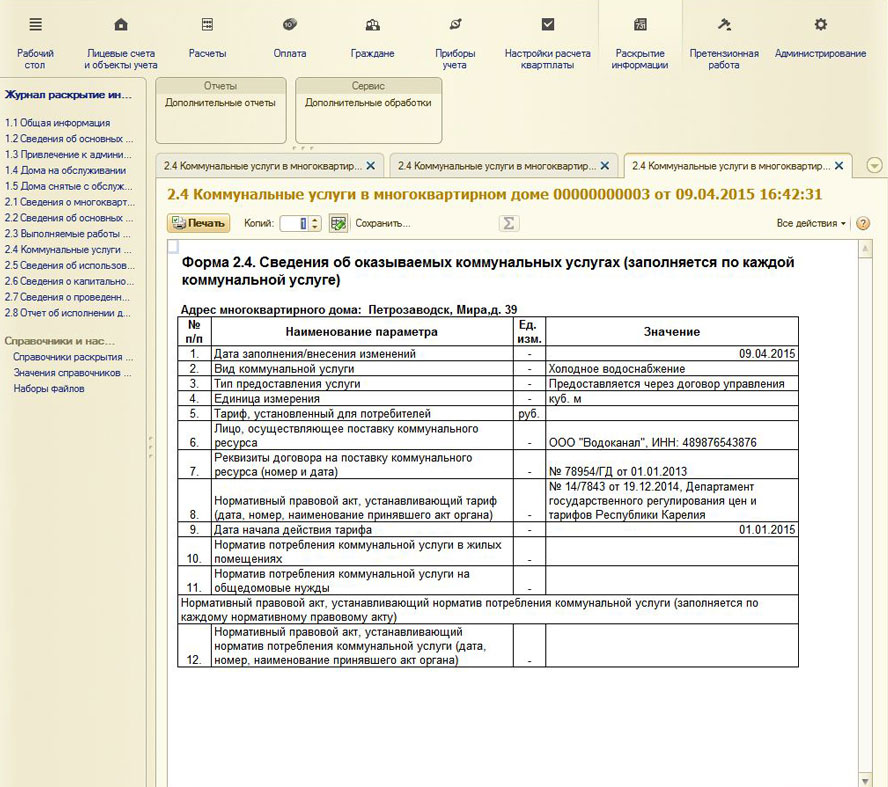Open tab list dropdown circle arrow
This screenshot has width=888, height=787.
874,166
